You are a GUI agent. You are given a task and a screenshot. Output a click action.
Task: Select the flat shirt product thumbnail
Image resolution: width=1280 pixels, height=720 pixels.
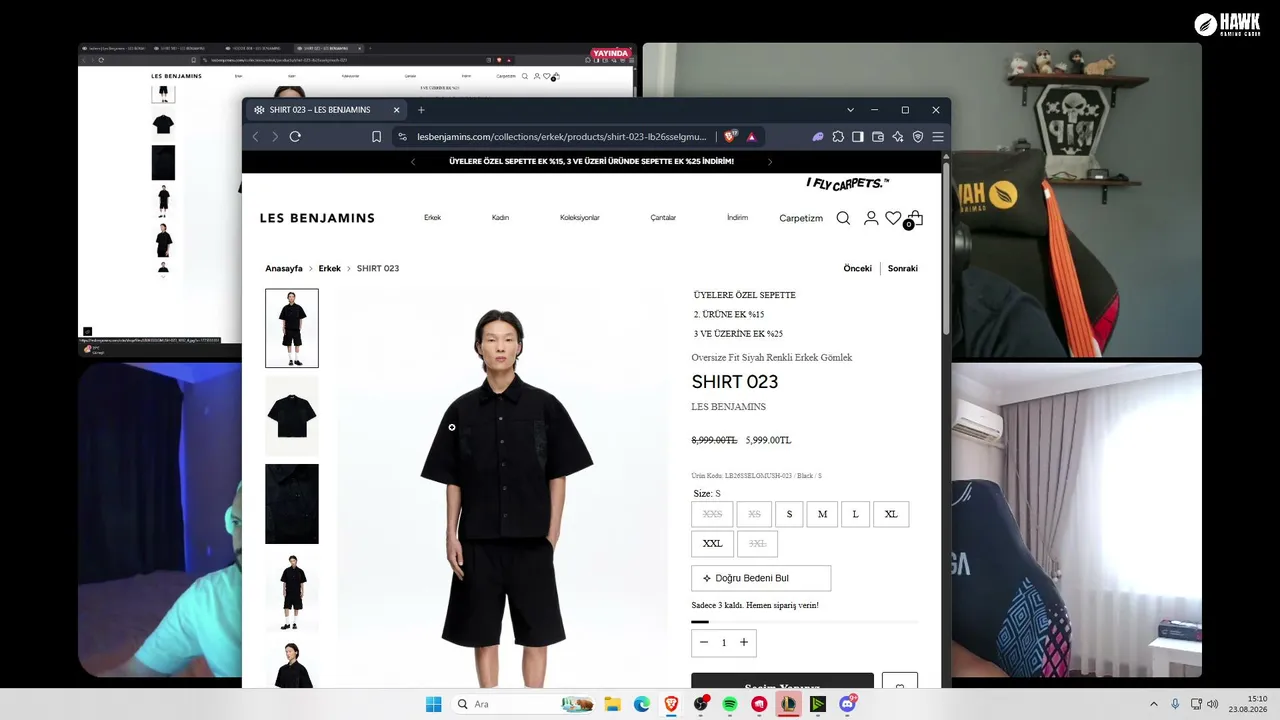tap(292, 416)
